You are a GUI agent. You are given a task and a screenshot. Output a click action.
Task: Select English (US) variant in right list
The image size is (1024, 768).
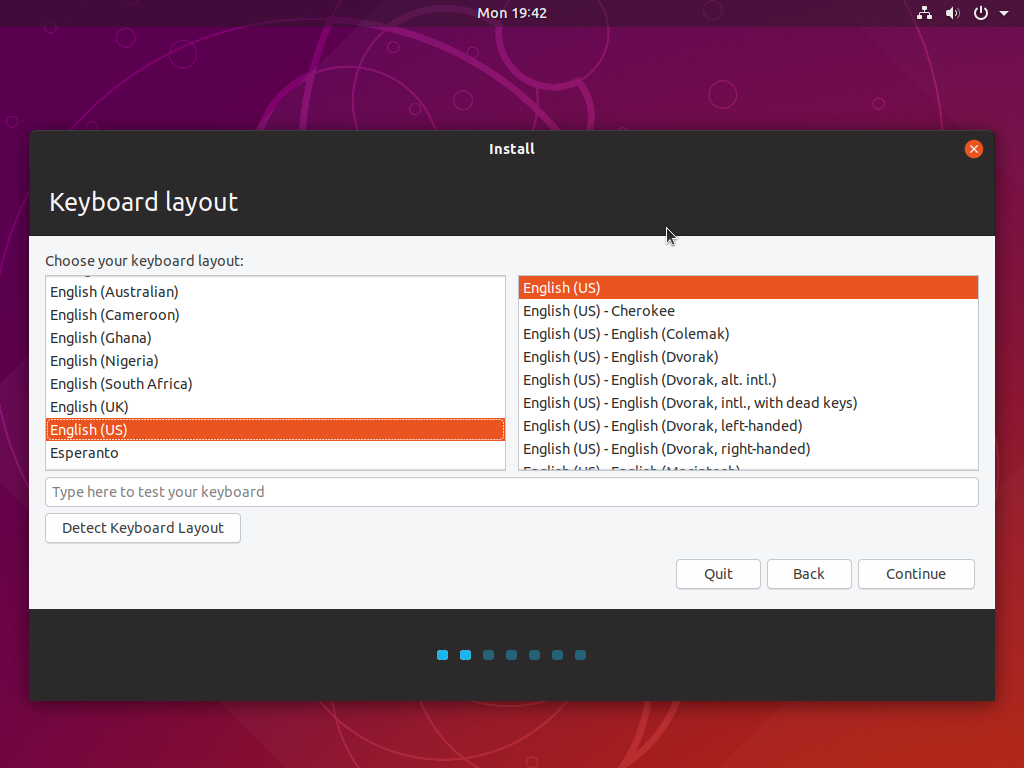748,287
